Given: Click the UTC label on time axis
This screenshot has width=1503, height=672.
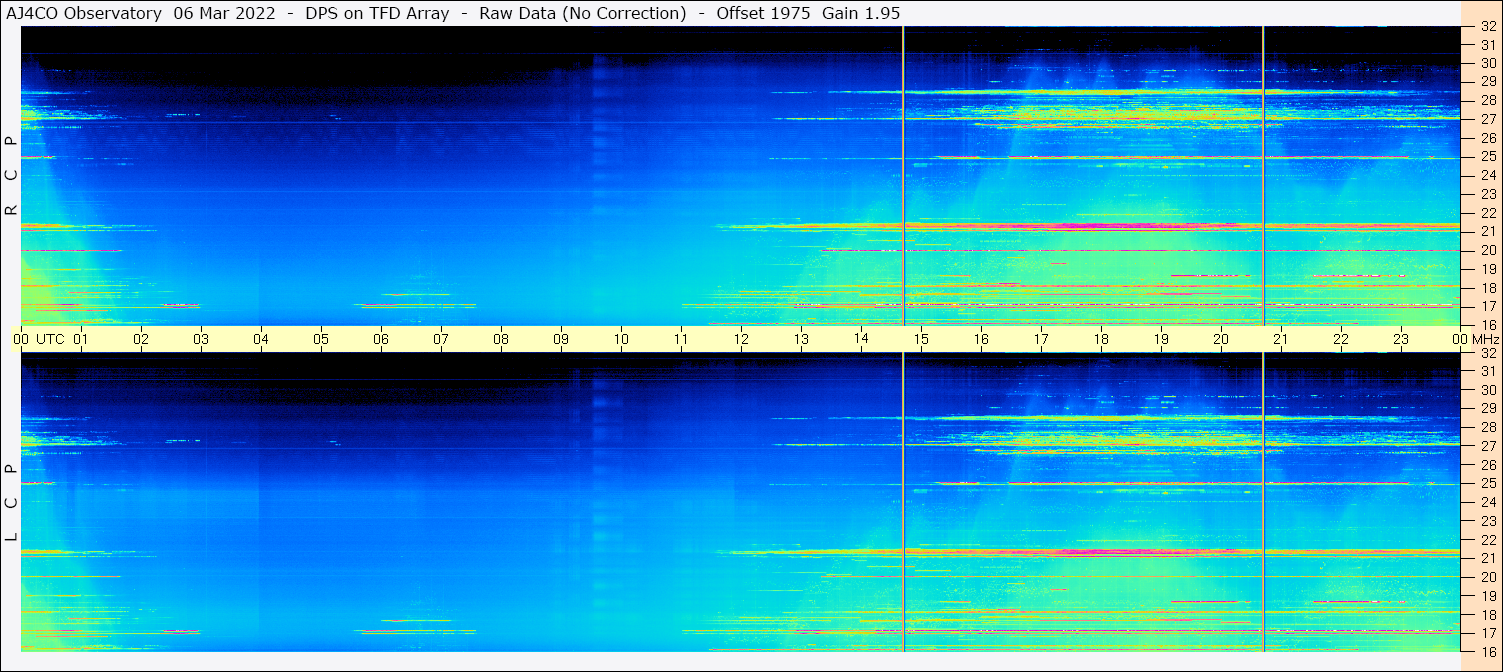Looking at the screenshot, I should click(50, 339).
